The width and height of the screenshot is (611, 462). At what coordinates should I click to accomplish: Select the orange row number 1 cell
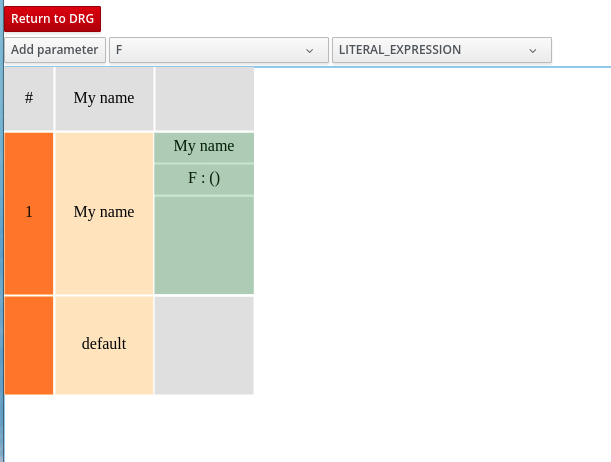click(x=29, y=212)
